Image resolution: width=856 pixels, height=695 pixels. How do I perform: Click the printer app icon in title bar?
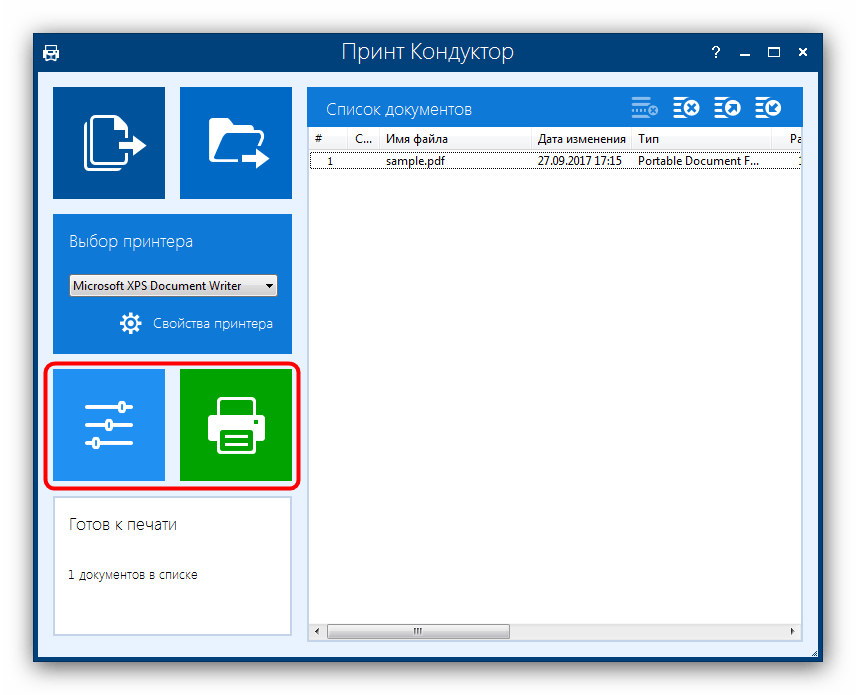pyautogui.click(x=51, y=53)
